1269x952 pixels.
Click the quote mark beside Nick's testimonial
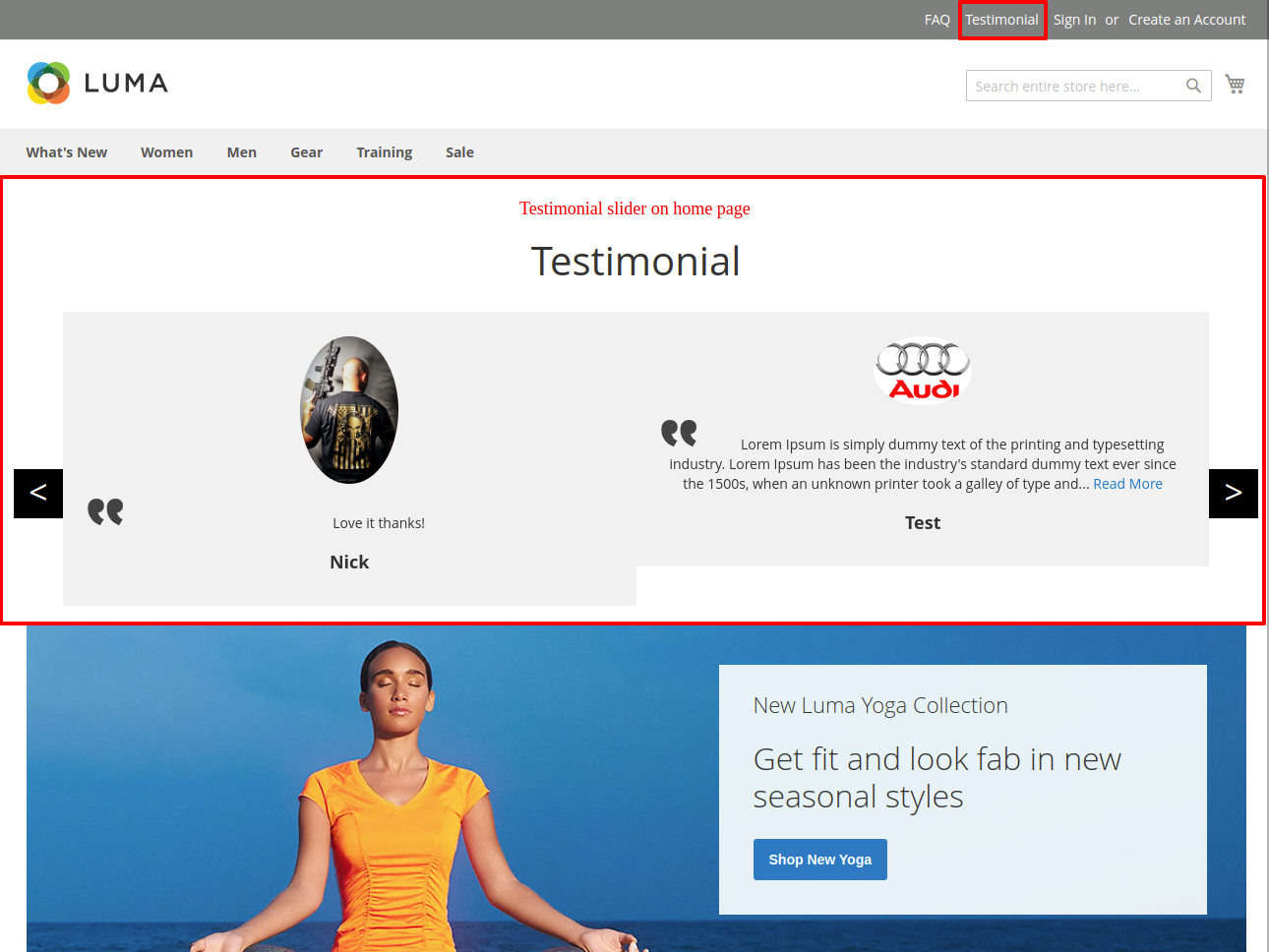105,511
